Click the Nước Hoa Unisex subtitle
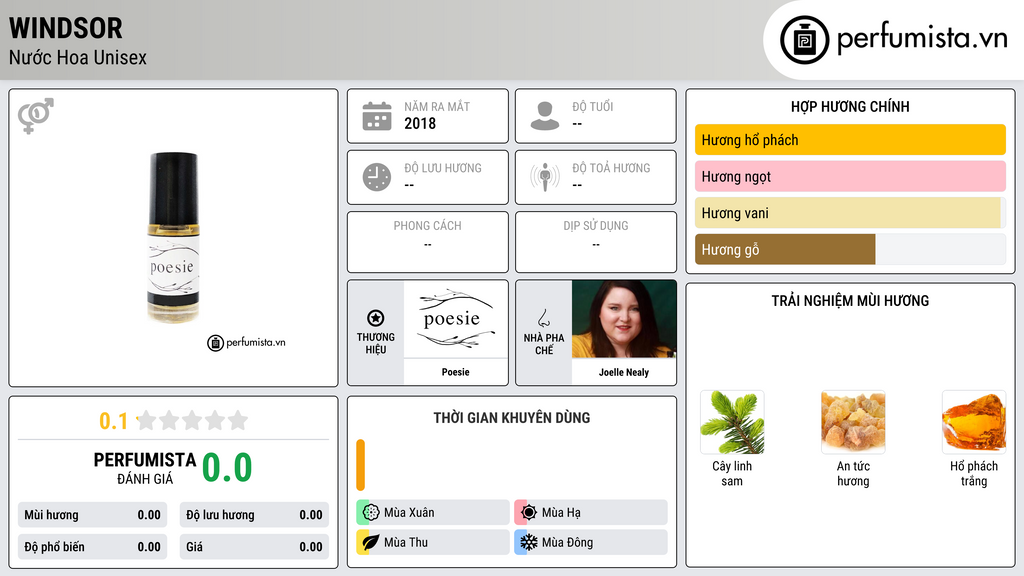The image size is (1024, 576). [78, 57]
